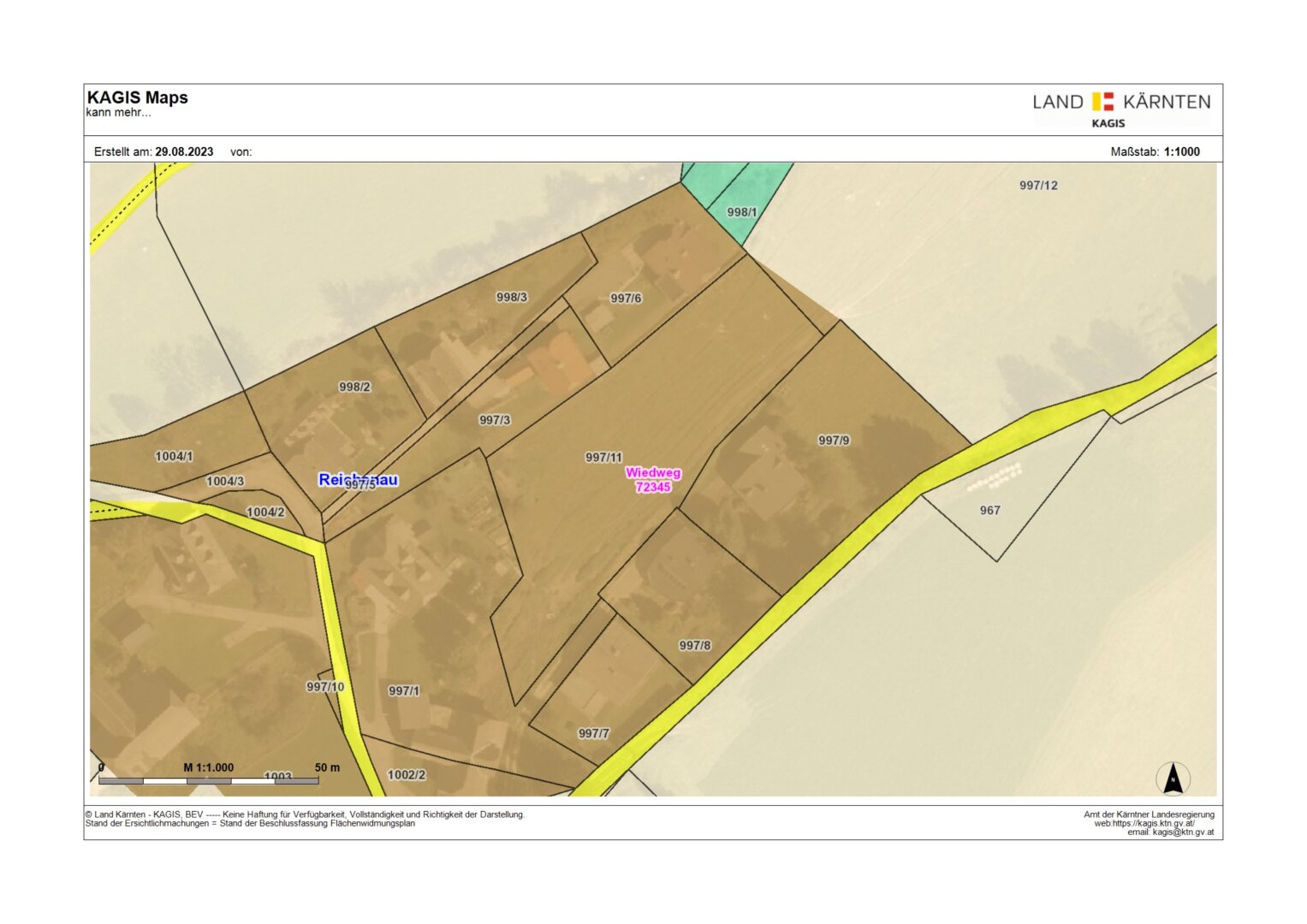Select the green parcel 998/1
Viewport: 1307px width, 924px height.
pyautogui.click(x=741, y=212)
